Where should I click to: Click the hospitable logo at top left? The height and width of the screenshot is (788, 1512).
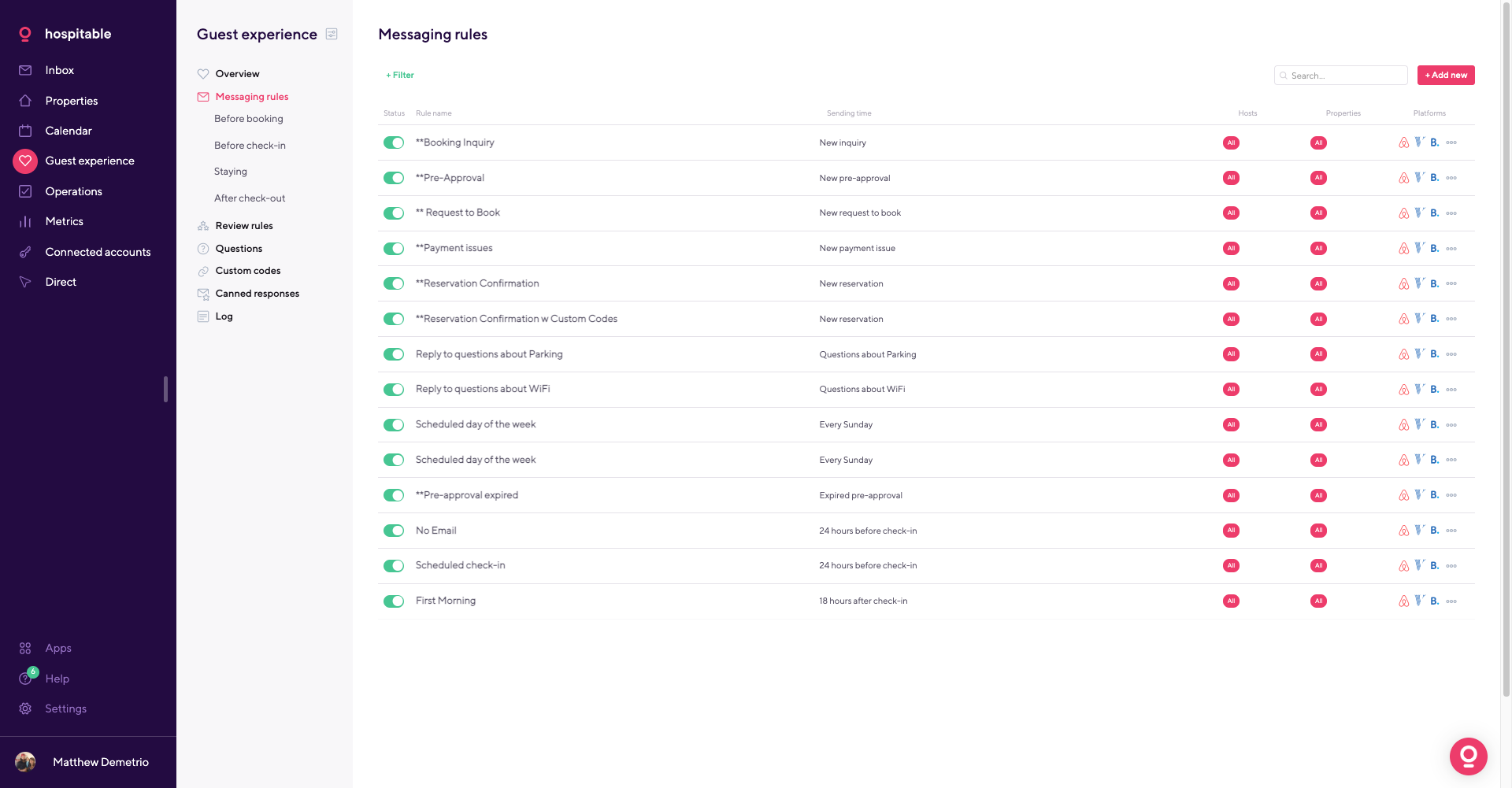tap(24, 34)
